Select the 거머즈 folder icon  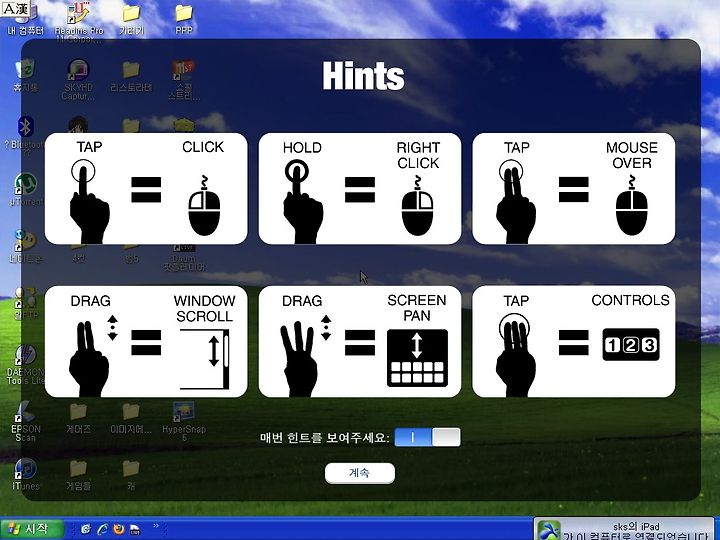(x=78, y=418)
